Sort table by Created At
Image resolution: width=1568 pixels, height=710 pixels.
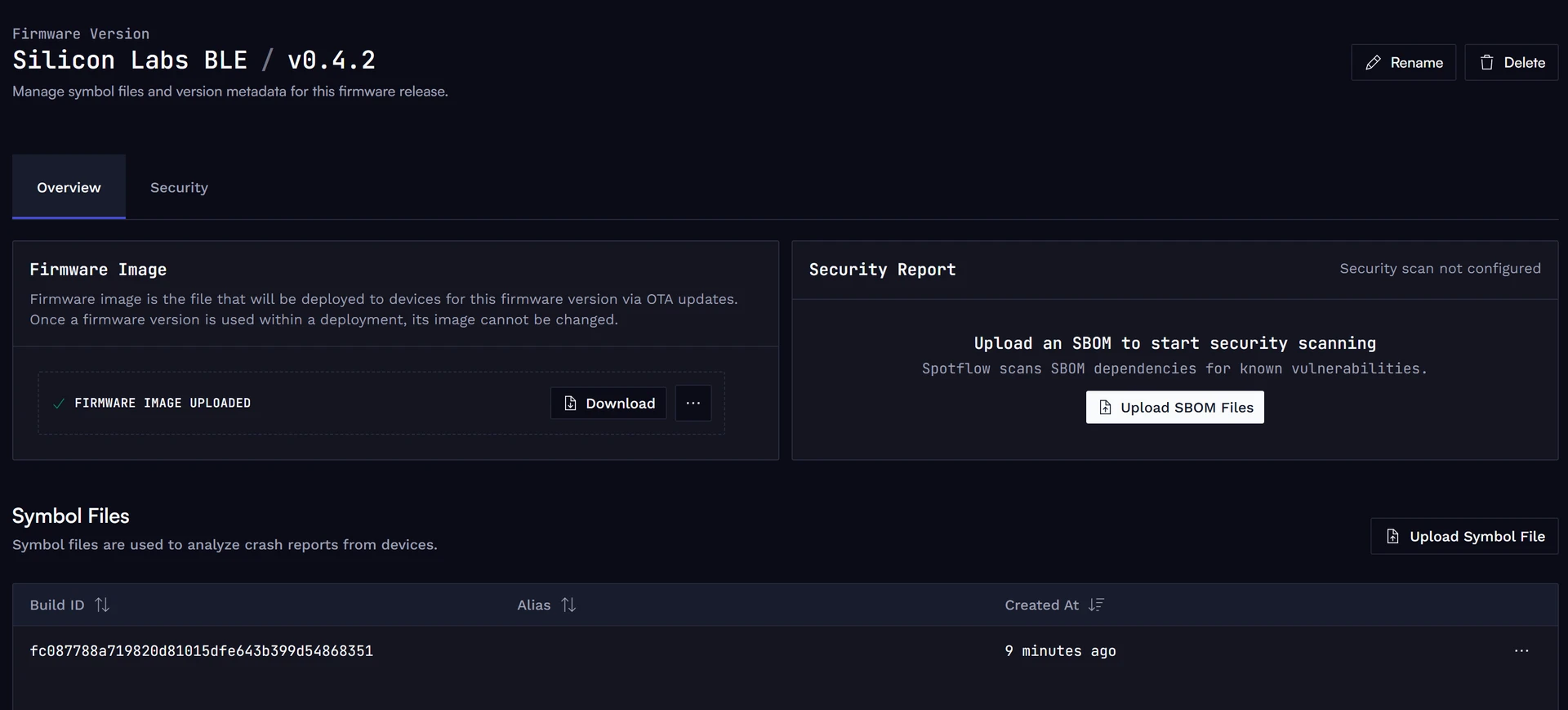coord(1096,605)
